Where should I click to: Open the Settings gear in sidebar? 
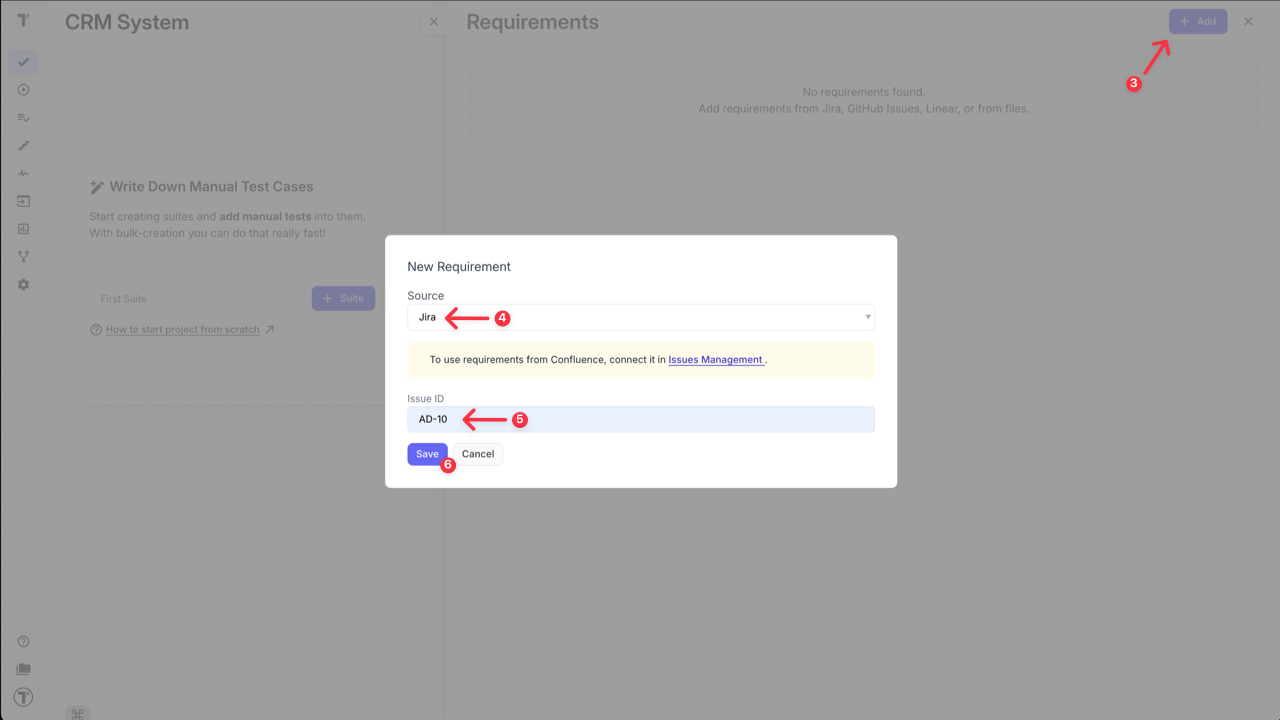pos(23,284)
